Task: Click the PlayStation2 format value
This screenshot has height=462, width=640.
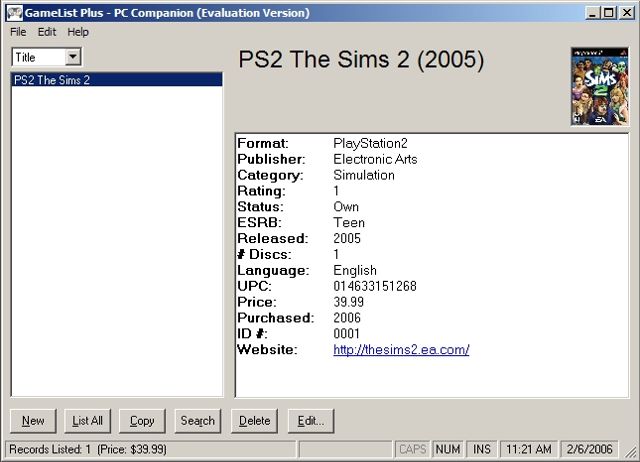Action: (370, 143)
